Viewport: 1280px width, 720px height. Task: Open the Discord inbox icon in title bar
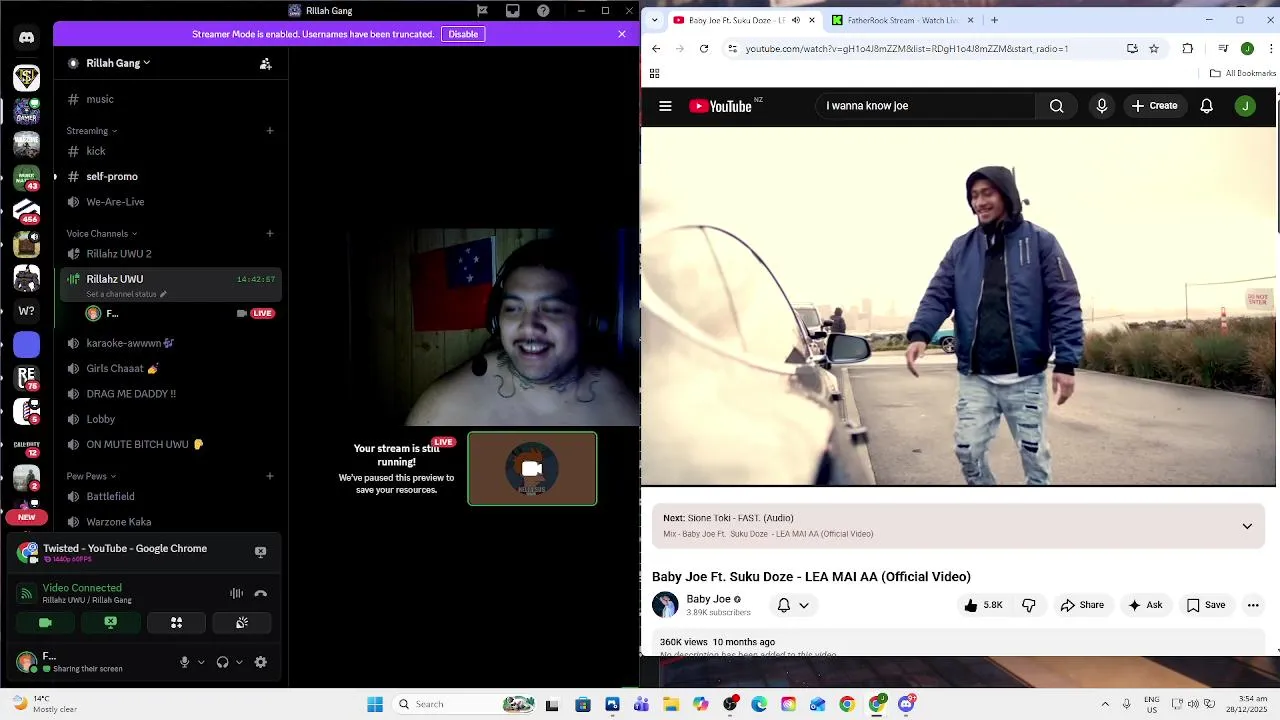pyautogui.click(x=513, y=11)
